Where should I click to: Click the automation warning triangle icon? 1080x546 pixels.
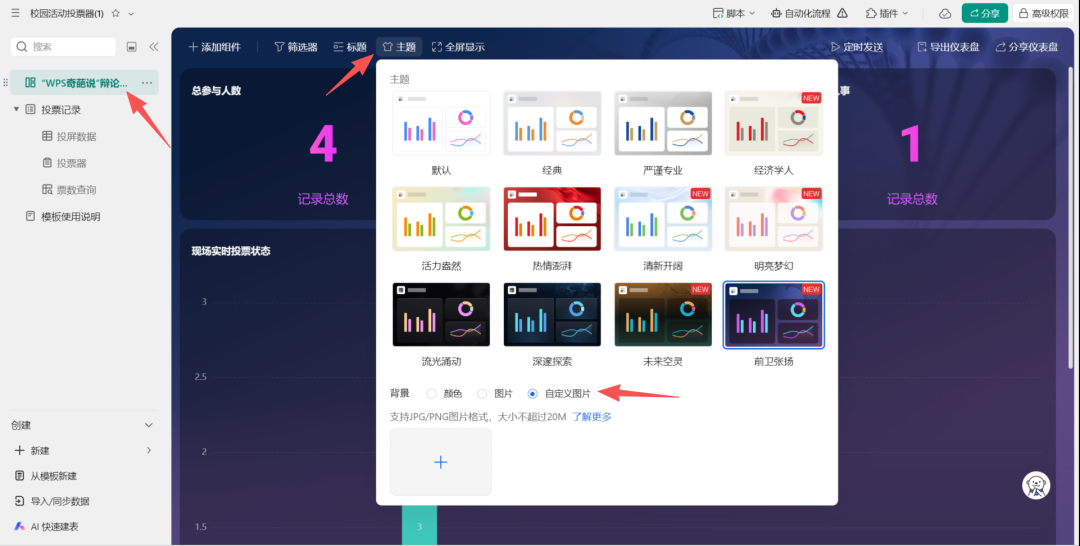tap(842, 13)
